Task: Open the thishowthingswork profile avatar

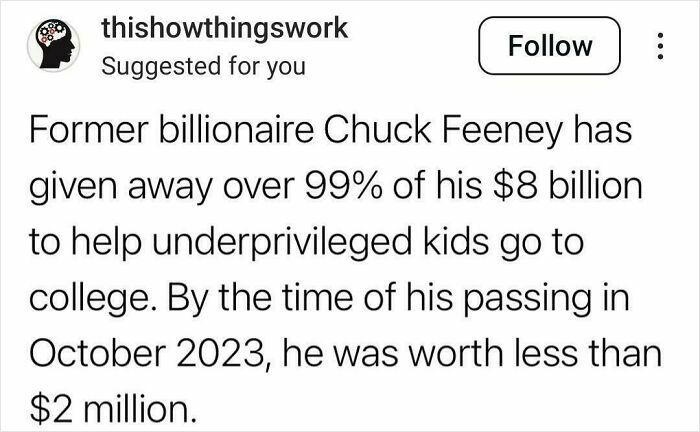Action: (53, 45)
